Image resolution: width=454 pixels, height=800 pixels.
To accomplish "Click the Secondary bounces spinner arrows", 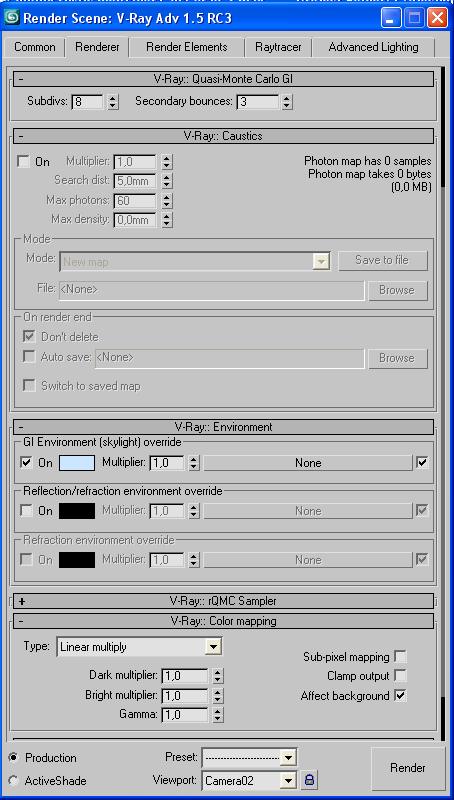I will (287, 102).
